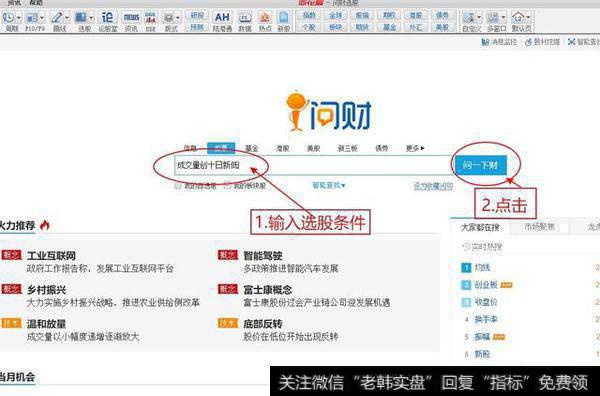Expand the 自定义 dropdown arrow
Screen dimensions: 600x396
(x=479, y=18)
